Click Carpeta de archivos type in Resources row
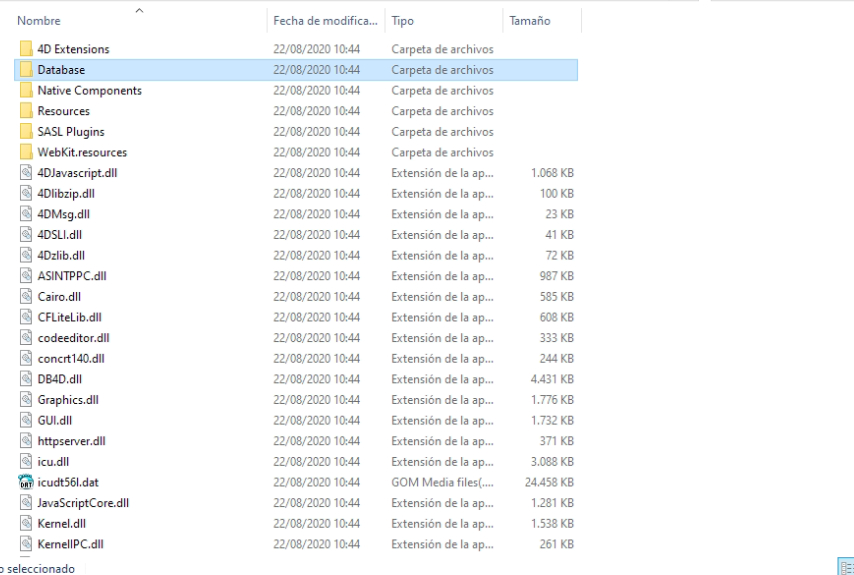Image resolution: width=854 pixels, height=575 pixels. tap(442, 111)
